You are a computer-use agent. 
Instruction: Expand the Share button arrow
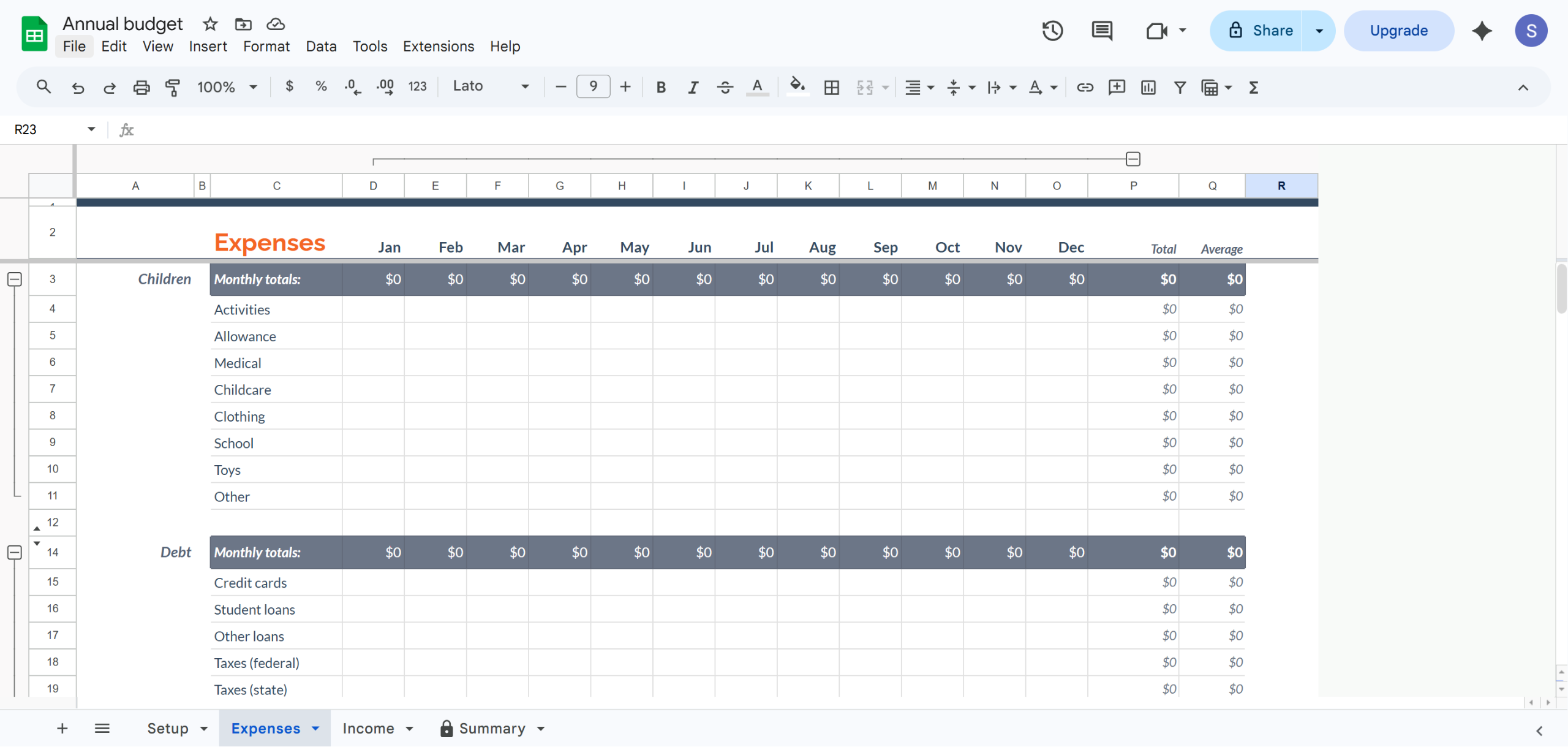[1319, 31]
